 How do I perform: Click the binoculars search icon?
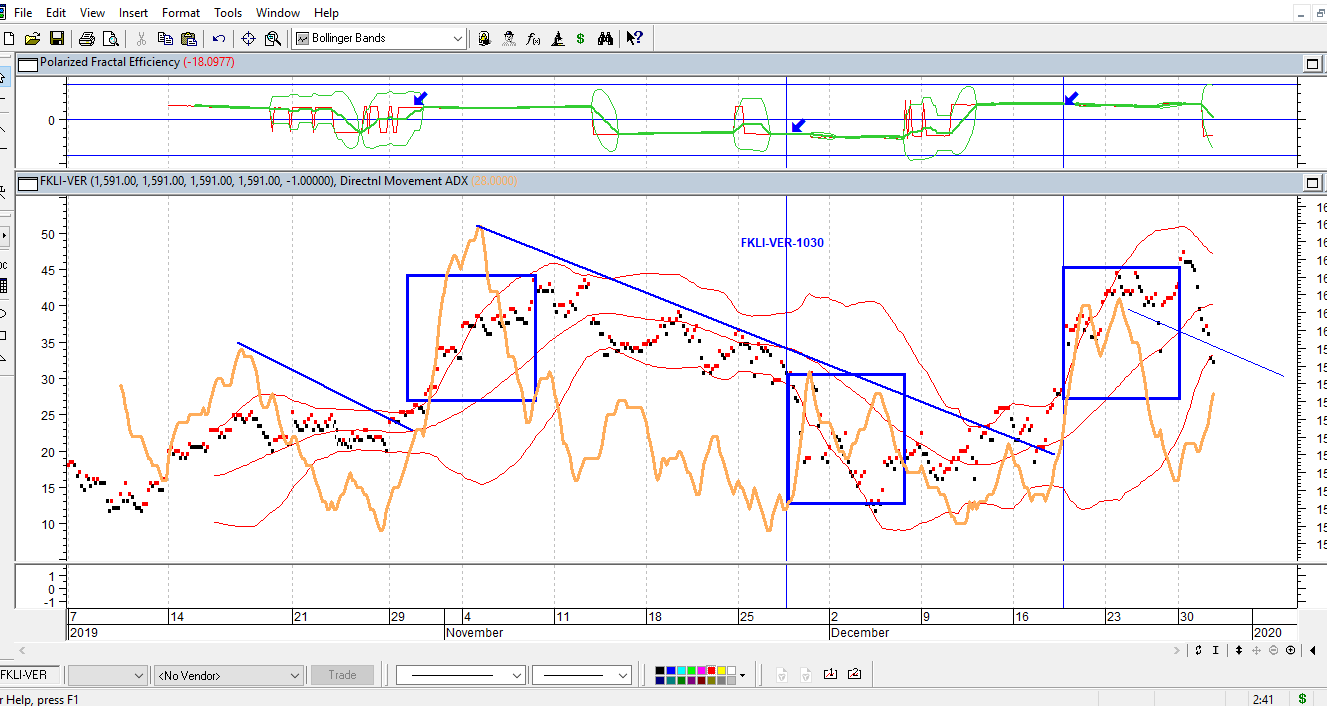[605, 38]
